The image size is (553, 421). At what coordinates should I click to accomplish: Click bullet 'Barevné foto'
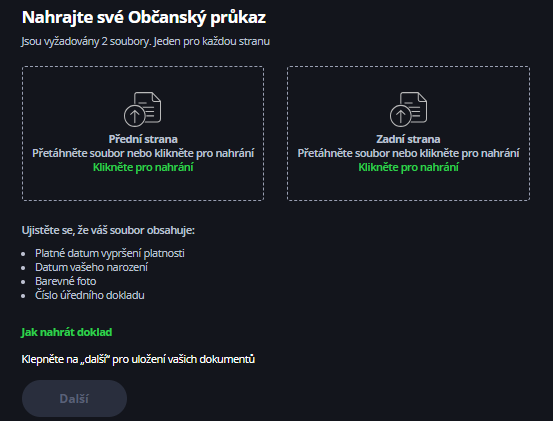click(66, 281)
